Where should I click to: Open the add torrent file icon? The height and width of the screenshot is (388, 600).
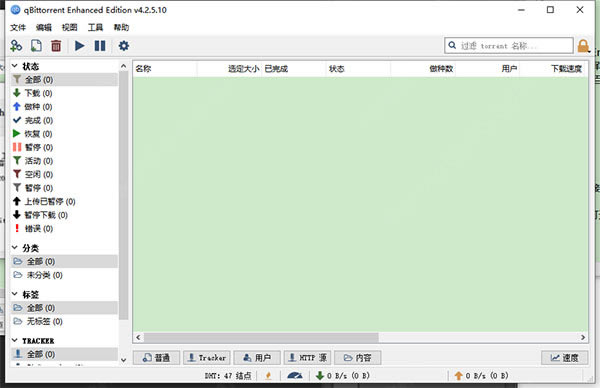click(36, 46)
